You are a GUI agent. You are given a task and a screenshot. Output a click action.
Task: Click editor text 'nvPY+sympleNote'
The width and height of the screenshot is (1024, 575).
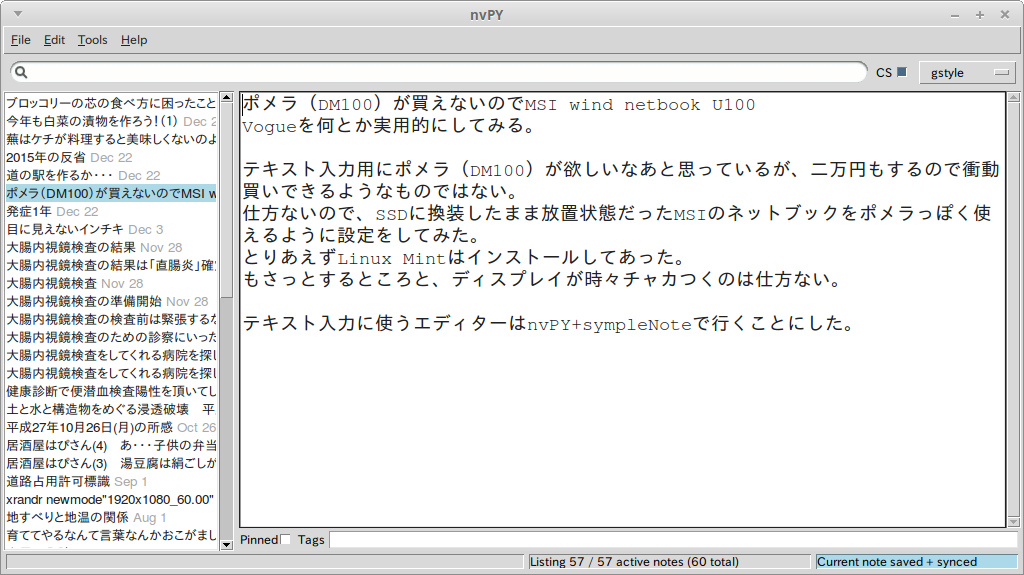(x=609, y=324)
